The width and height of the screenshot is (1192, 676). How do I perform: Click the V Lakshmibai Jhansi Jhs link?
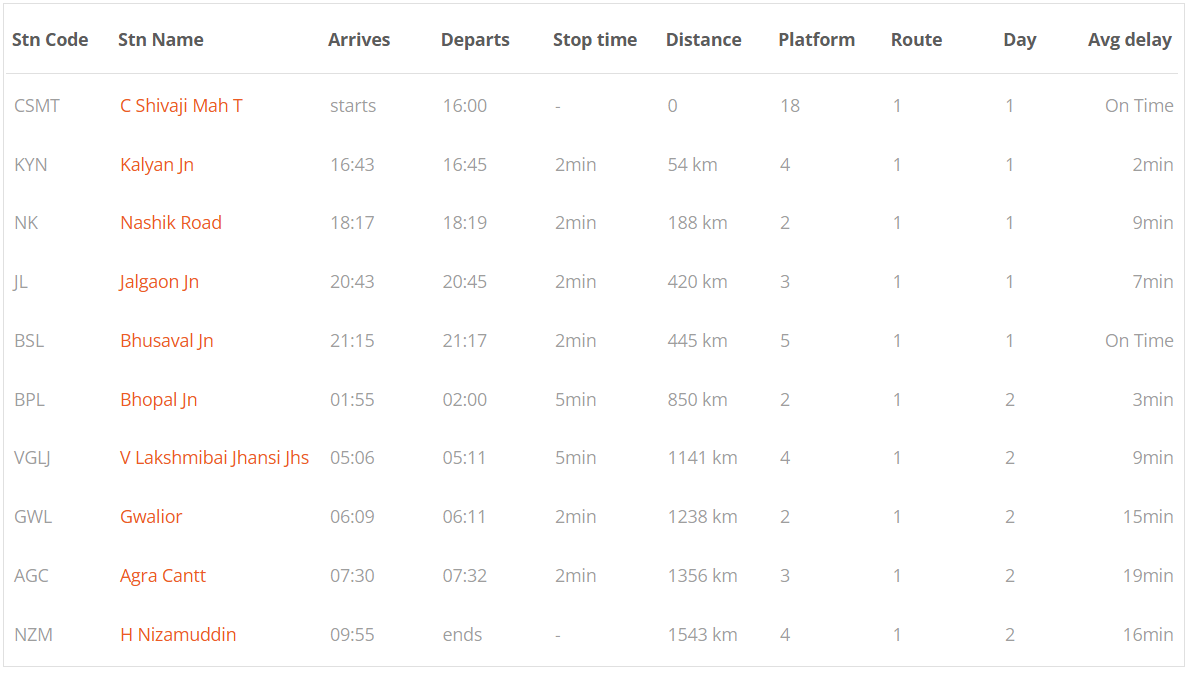coord(214,458)
